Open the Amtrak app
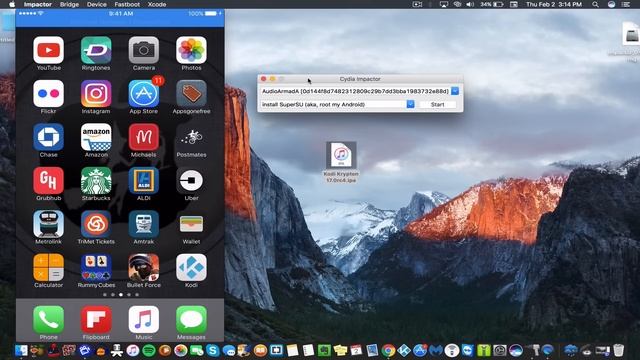The height and width of the screenshot is (360, 640). tap(144, 224)
